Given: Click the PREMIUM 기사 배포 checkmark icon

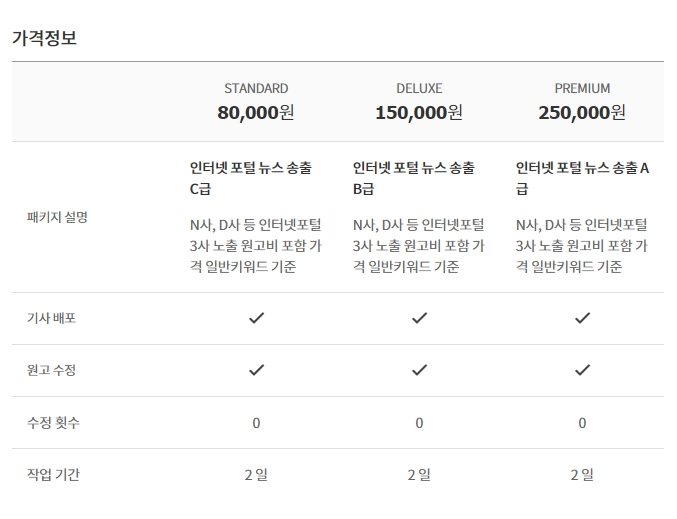Looking at the screenshot, I should click(582, 318).
